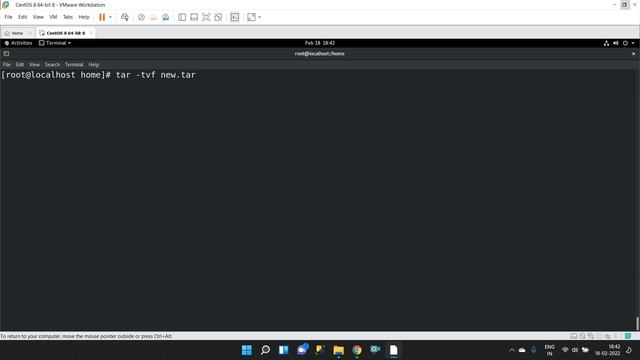Pause the virtual machine with the orange pause icon
This screenshot has height=360, width=640.
pos(102,17)
